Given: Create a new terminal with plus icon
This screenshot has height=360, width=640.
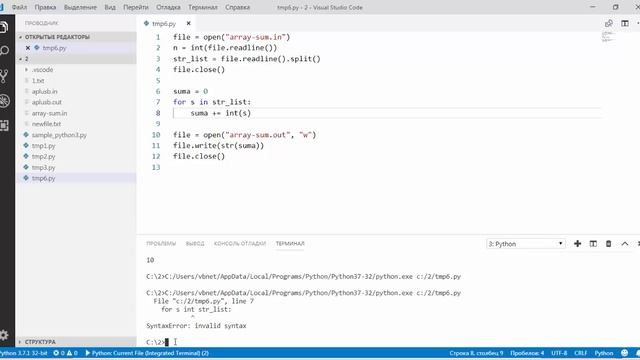Looking at the screenshot, I should pos(577,244).
